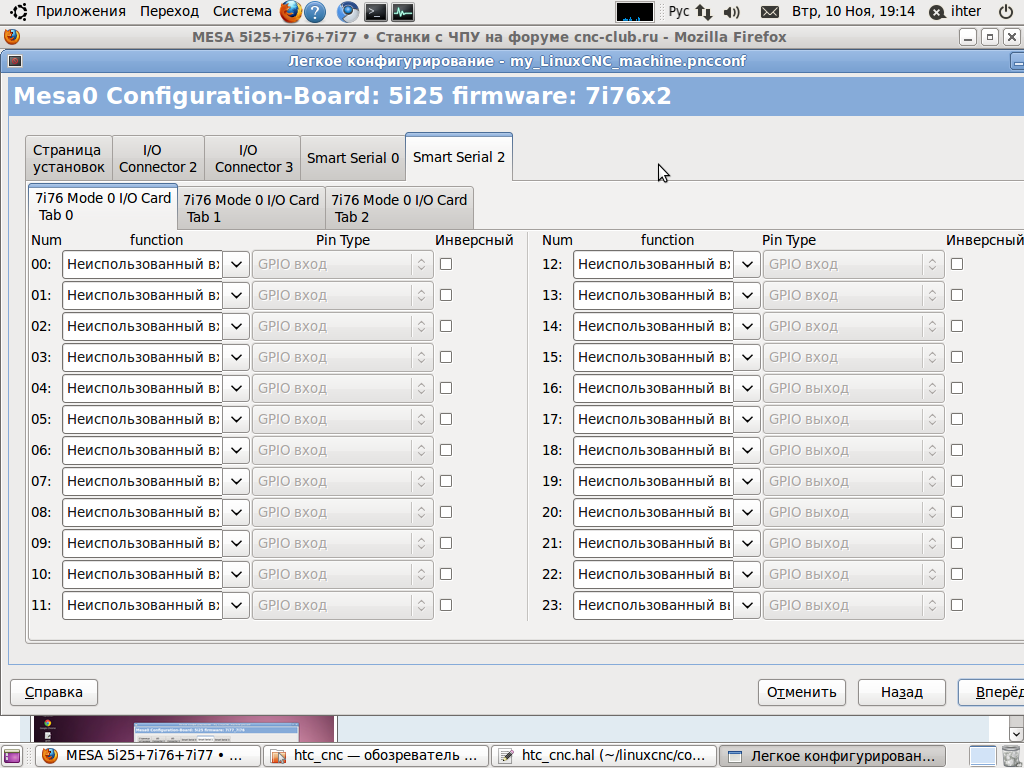Expand function dropdown for pin 17
1024x768 pixels.
coord(747,419)
